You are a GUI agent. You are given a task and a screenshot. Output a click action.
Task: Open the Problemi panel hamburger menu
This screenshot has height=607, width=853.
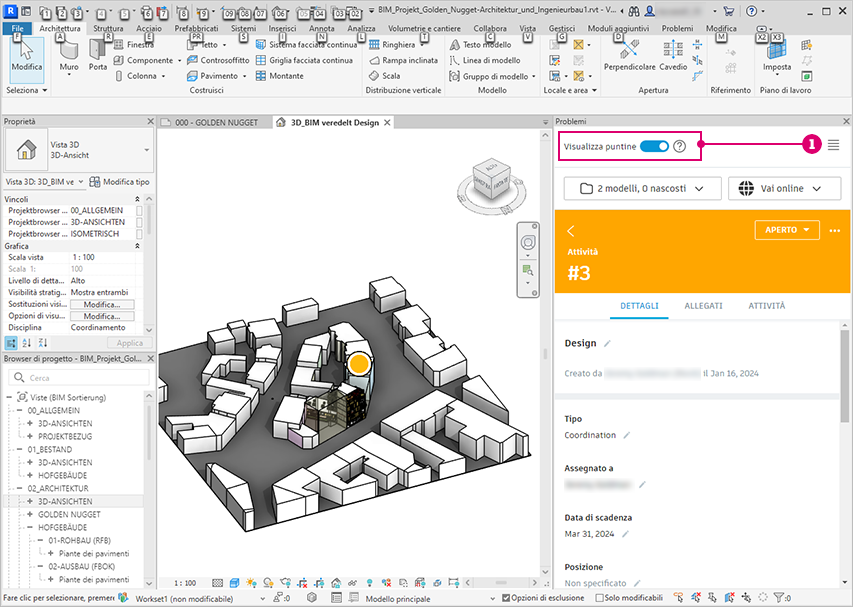click(x=833, y=145)
